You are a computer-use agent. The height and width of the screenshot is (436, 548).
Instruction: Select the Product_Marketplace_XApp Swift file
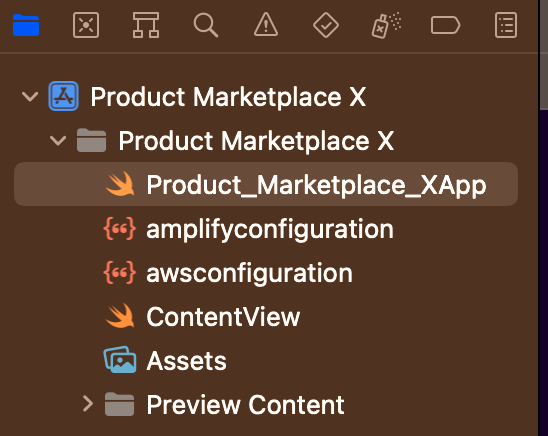[x=266, y=184]
